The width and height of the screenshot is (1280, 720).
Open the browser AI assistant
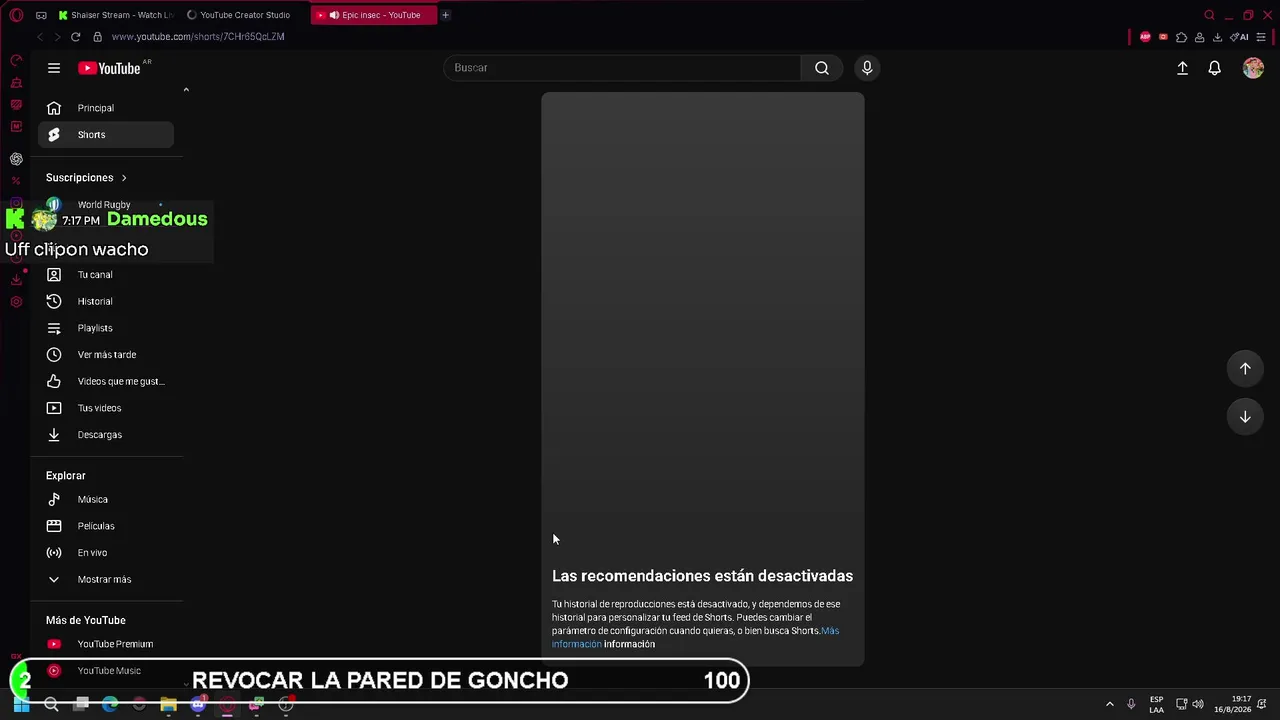point(1240,37)
